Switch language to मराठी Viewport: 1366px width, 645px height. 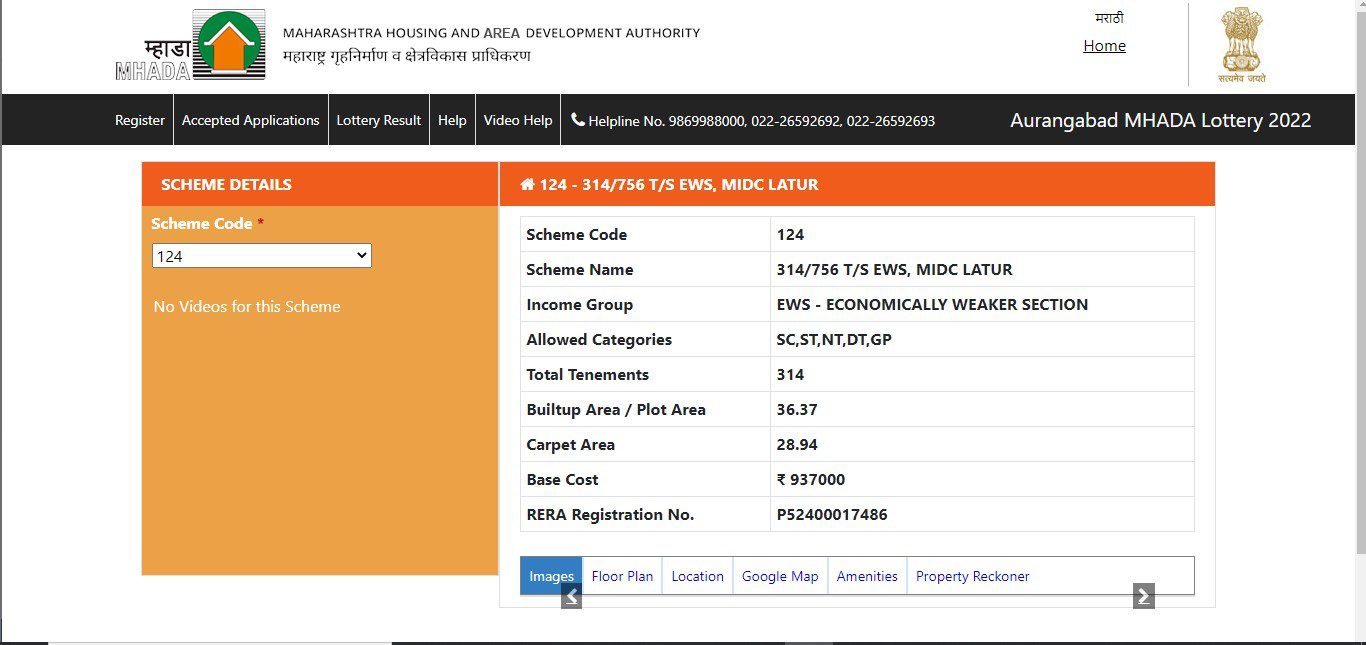pyautogui.click(x=1109, y=18)
